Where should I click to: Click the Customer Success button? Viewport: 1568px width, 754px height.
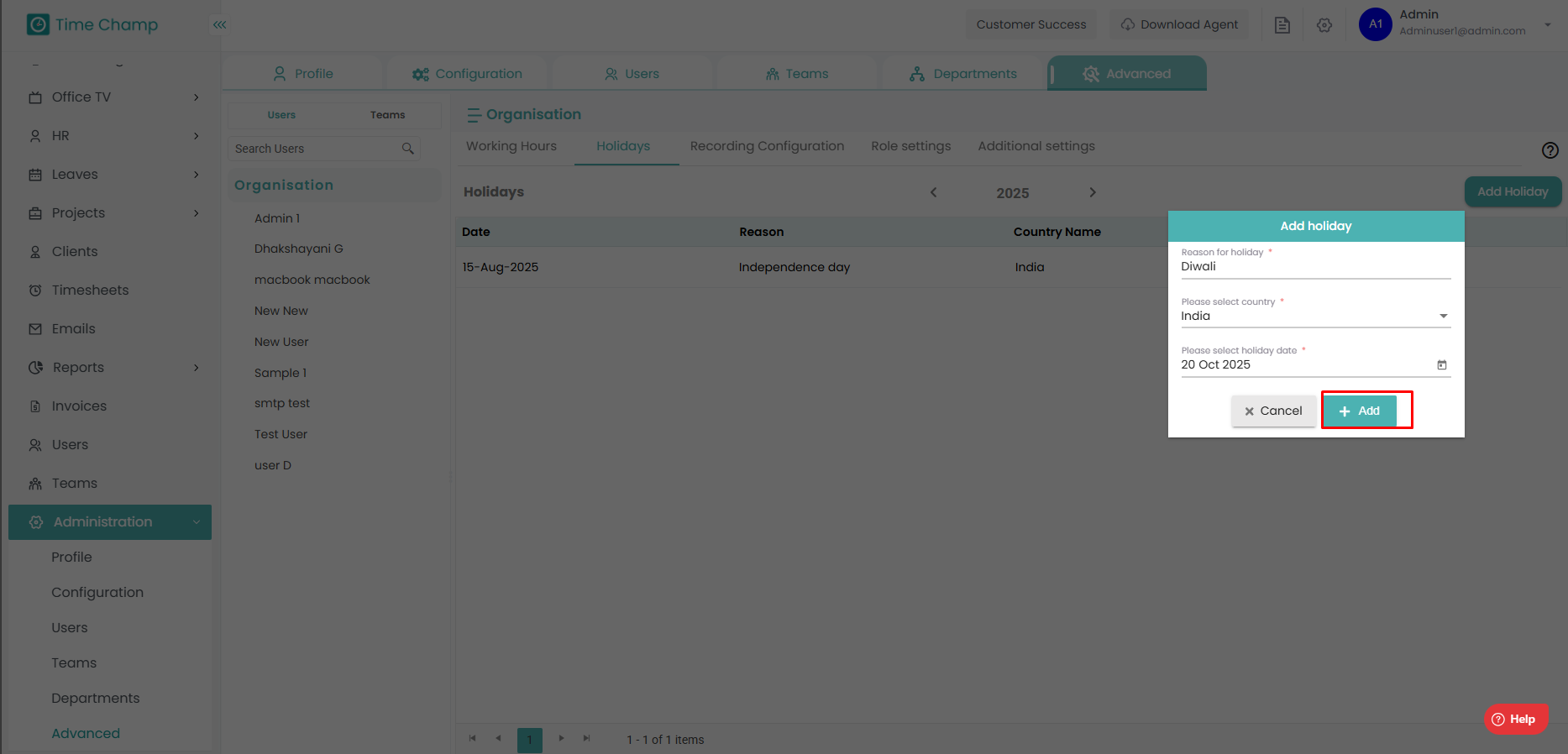1031,24
